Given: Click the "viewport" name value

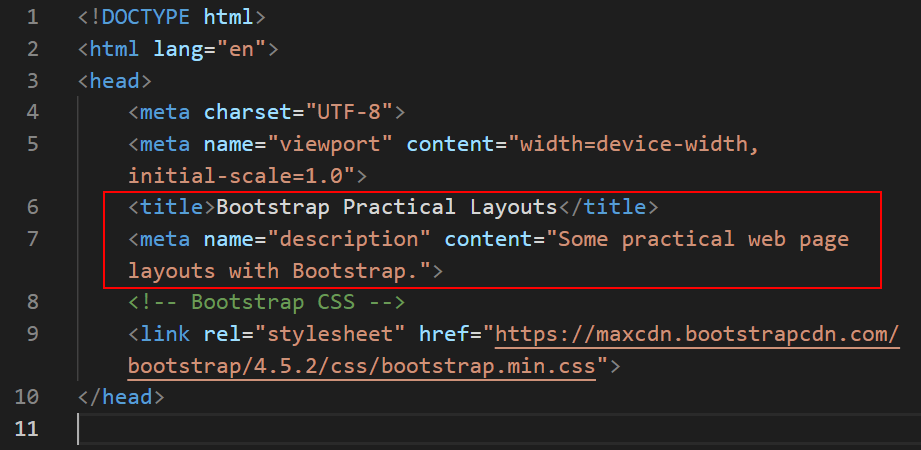Looking at the screenshot, I should (x=337, y=144).
